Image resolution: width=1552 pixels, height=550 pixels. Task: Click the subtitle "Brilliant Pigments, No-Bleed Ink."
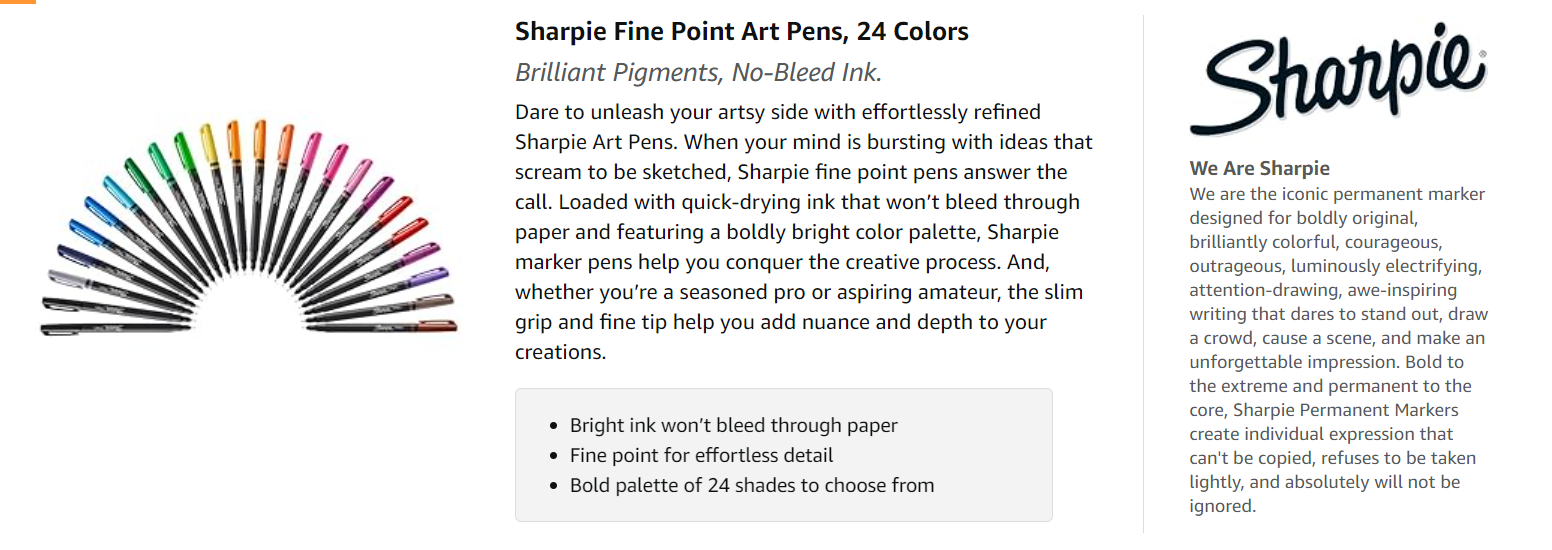(x=698, y=73)
